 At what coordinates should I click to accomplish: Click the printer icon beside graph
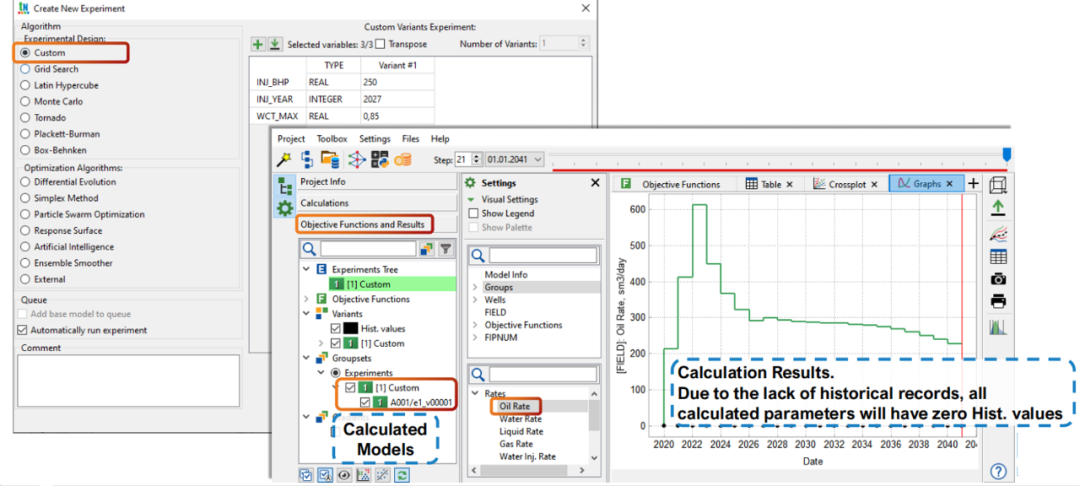click(x=997, y=301)
